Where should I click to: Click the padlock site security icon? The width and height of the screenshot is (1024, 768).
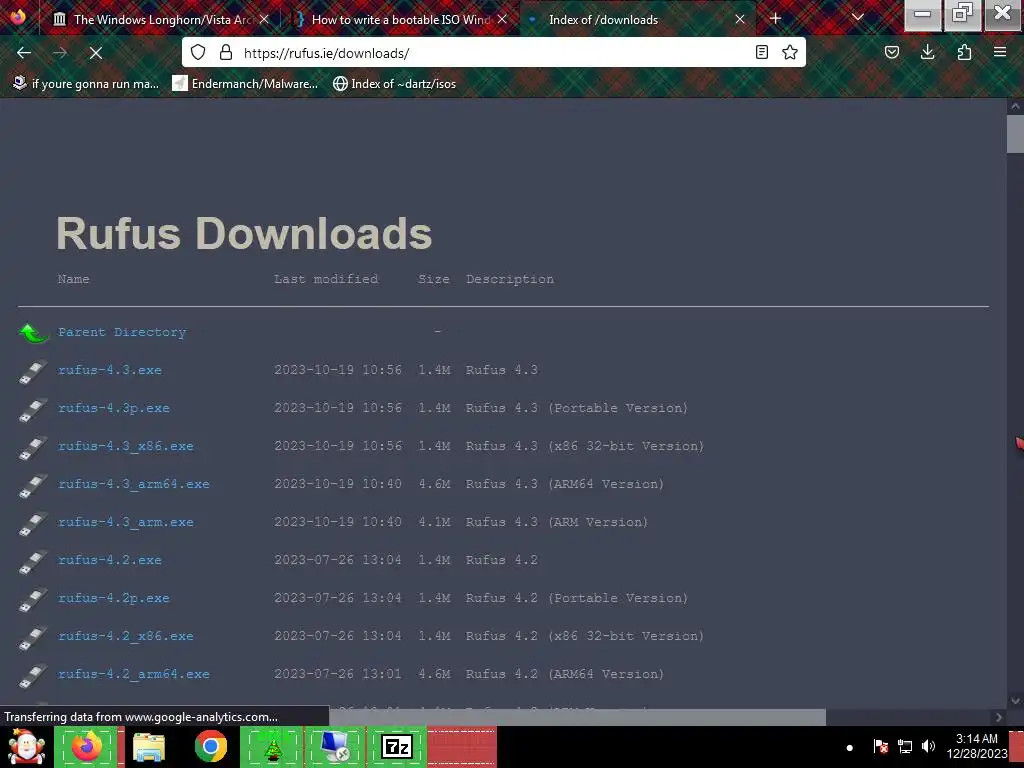click(x=226, y=52)
